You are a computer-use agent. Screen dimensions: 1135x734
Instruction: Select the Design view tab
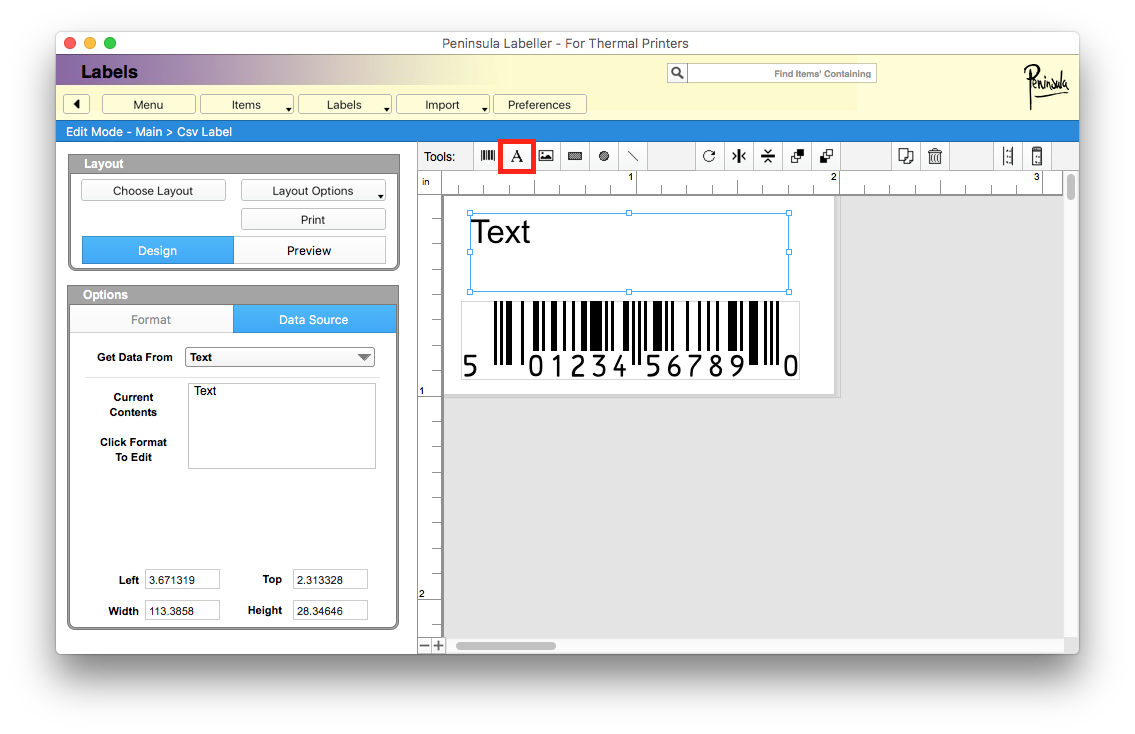pos(158,250)
